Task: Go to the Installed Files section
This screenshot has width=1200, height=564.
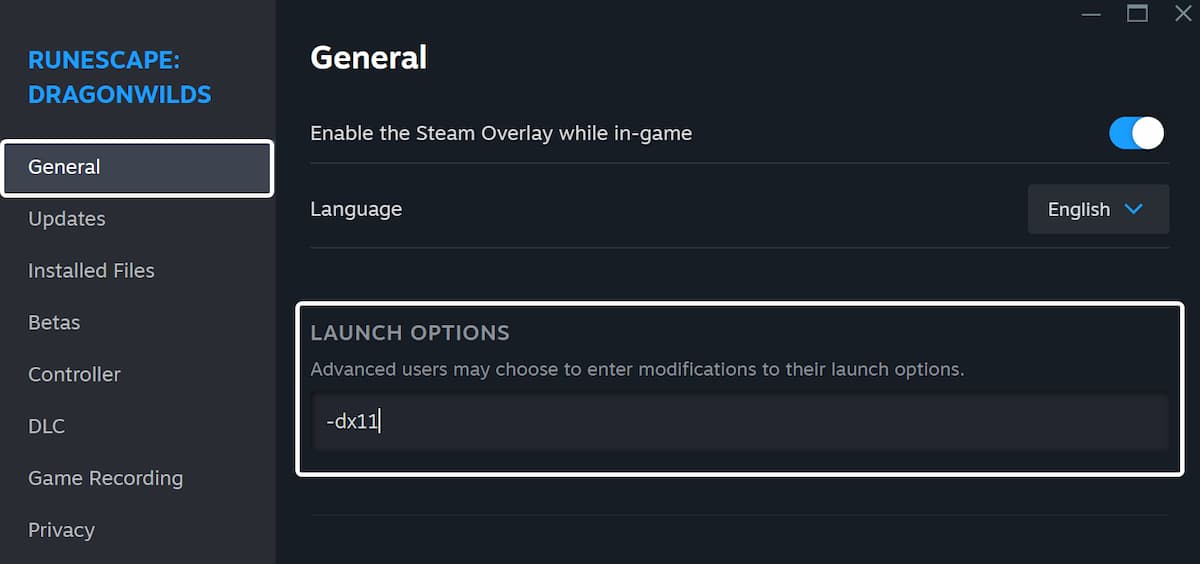Action: pyautogui.click(x=91, y=271)
